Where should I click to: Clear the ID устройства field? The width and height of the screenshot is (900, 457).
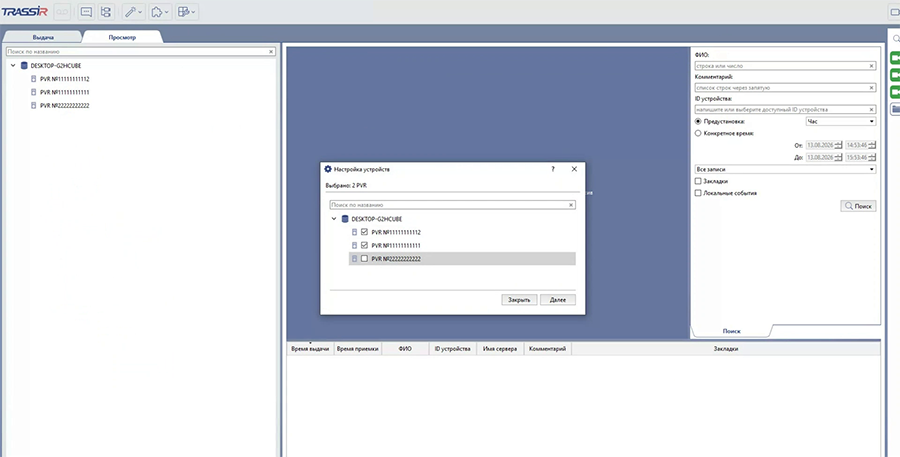[x=871, y=110]
